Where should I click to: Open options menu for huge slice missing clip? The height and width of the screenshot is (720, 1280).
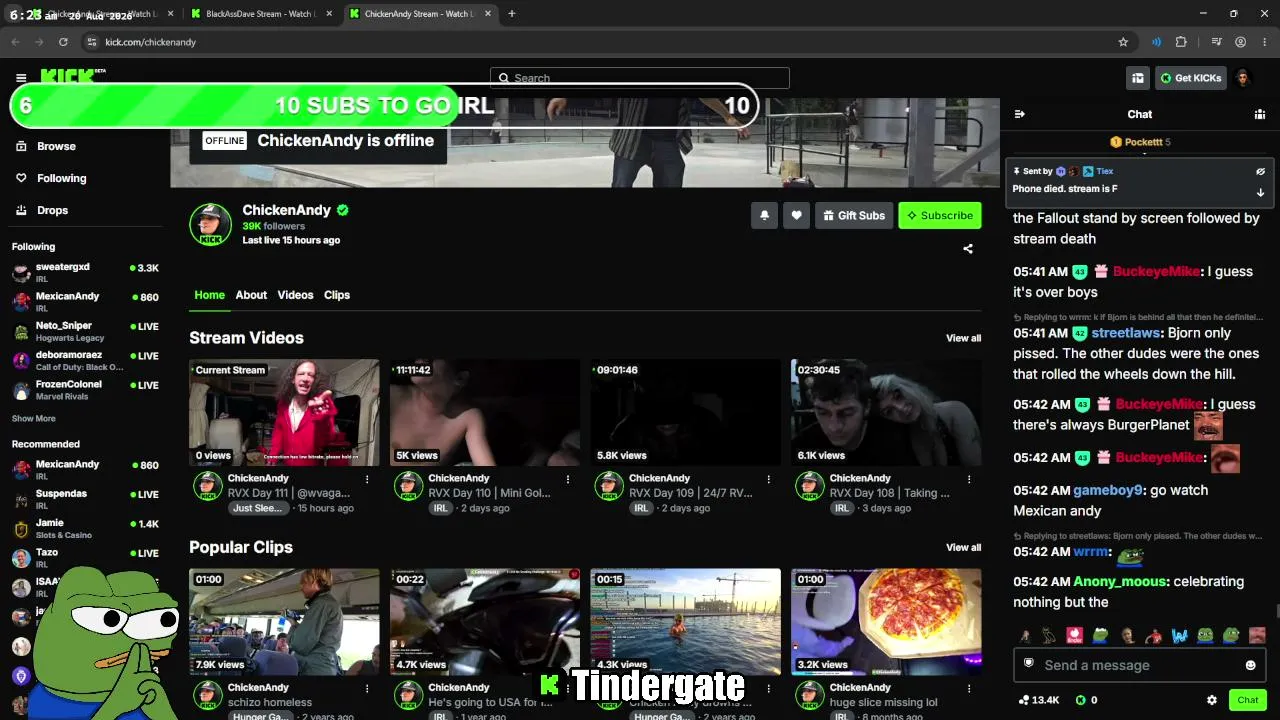click(x=969, y=688)
